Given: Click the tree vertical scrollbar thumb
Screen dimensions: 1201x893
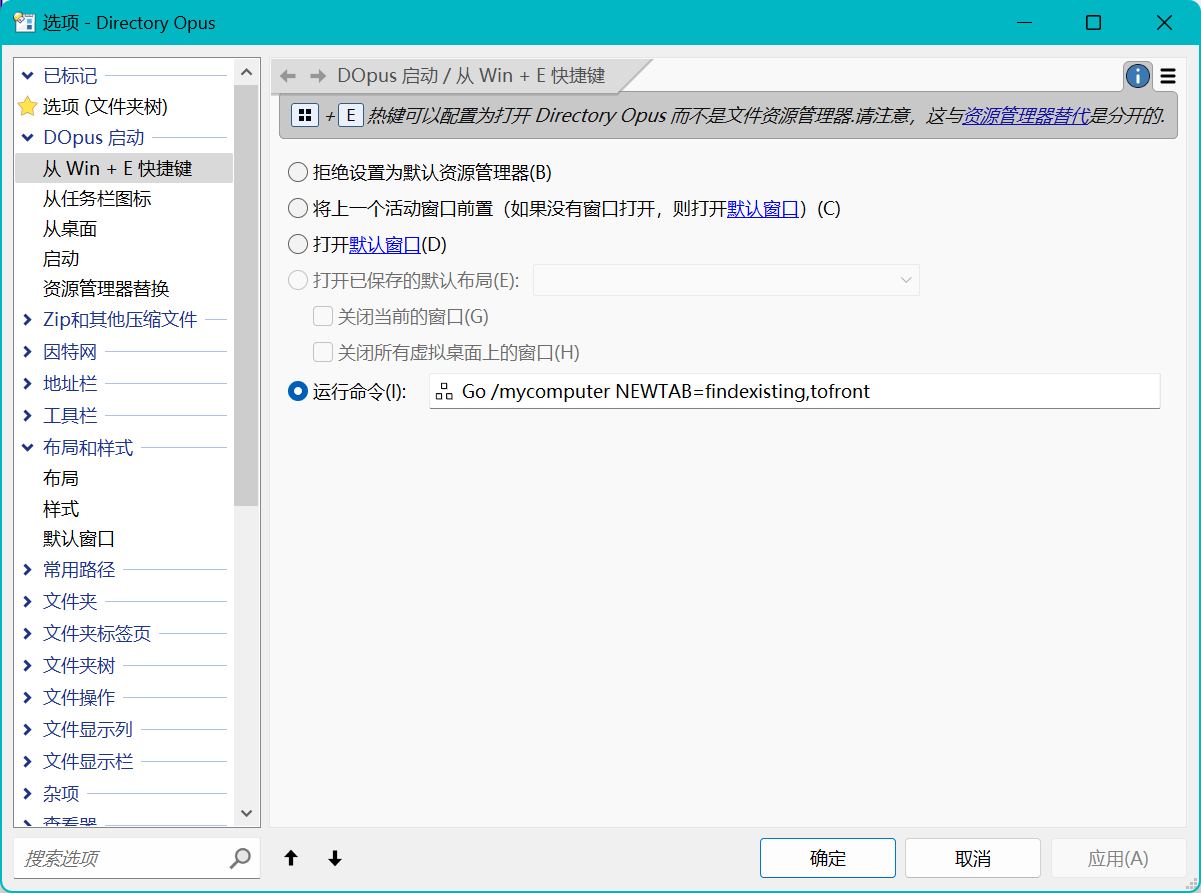Looking at the screenshot, I should coord(246,295).
